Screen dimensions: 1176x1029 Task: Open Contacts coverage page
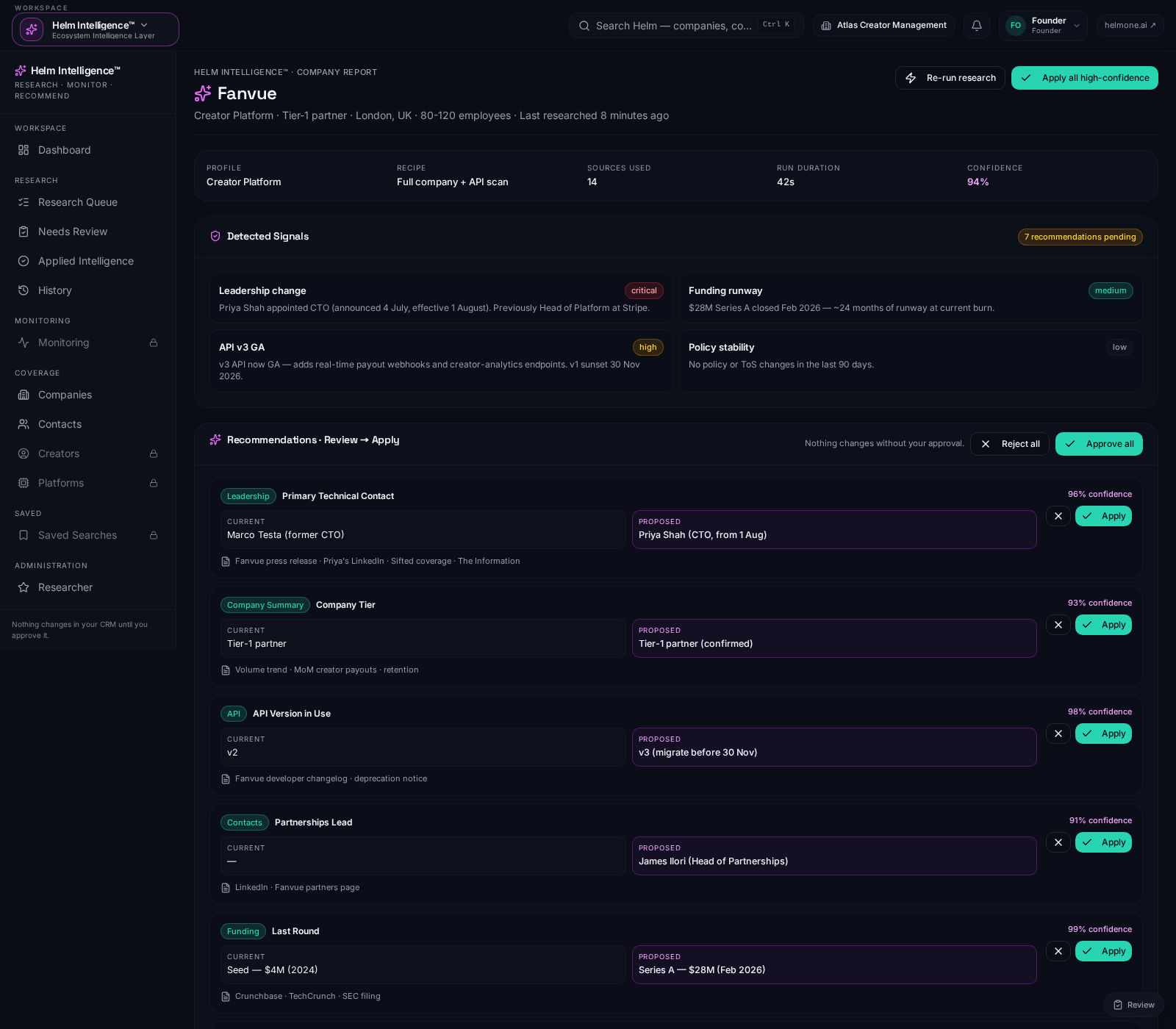coord(88,424)
